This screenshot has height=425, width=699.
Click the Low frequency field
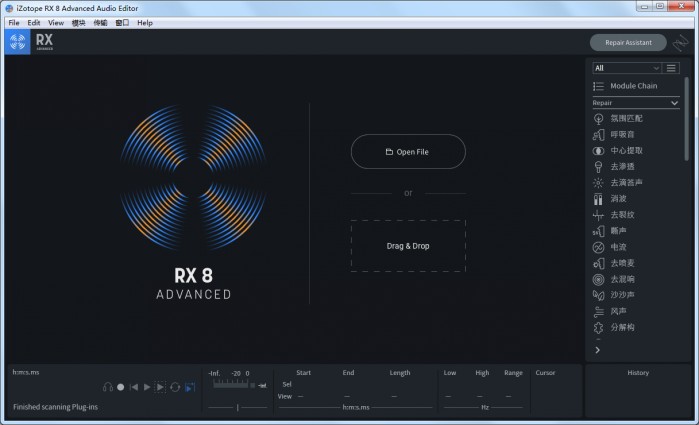click(448, 396)
